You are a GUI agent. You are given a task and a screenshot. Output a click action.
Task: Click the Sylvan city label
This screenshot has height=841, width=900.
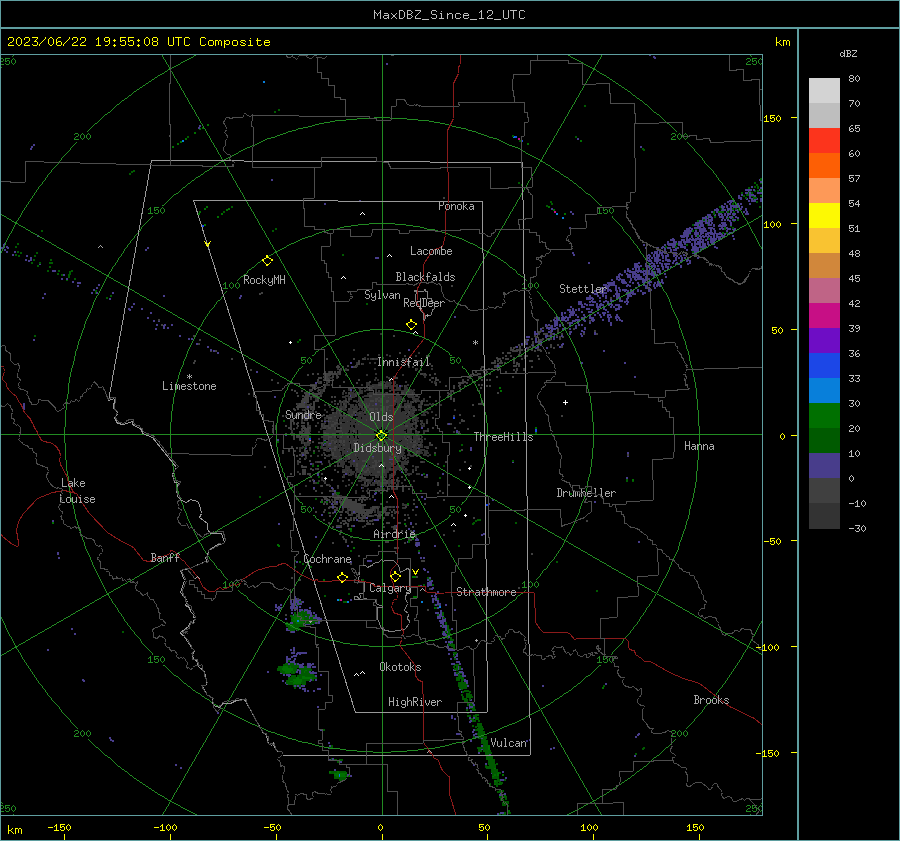click(382, 296)
